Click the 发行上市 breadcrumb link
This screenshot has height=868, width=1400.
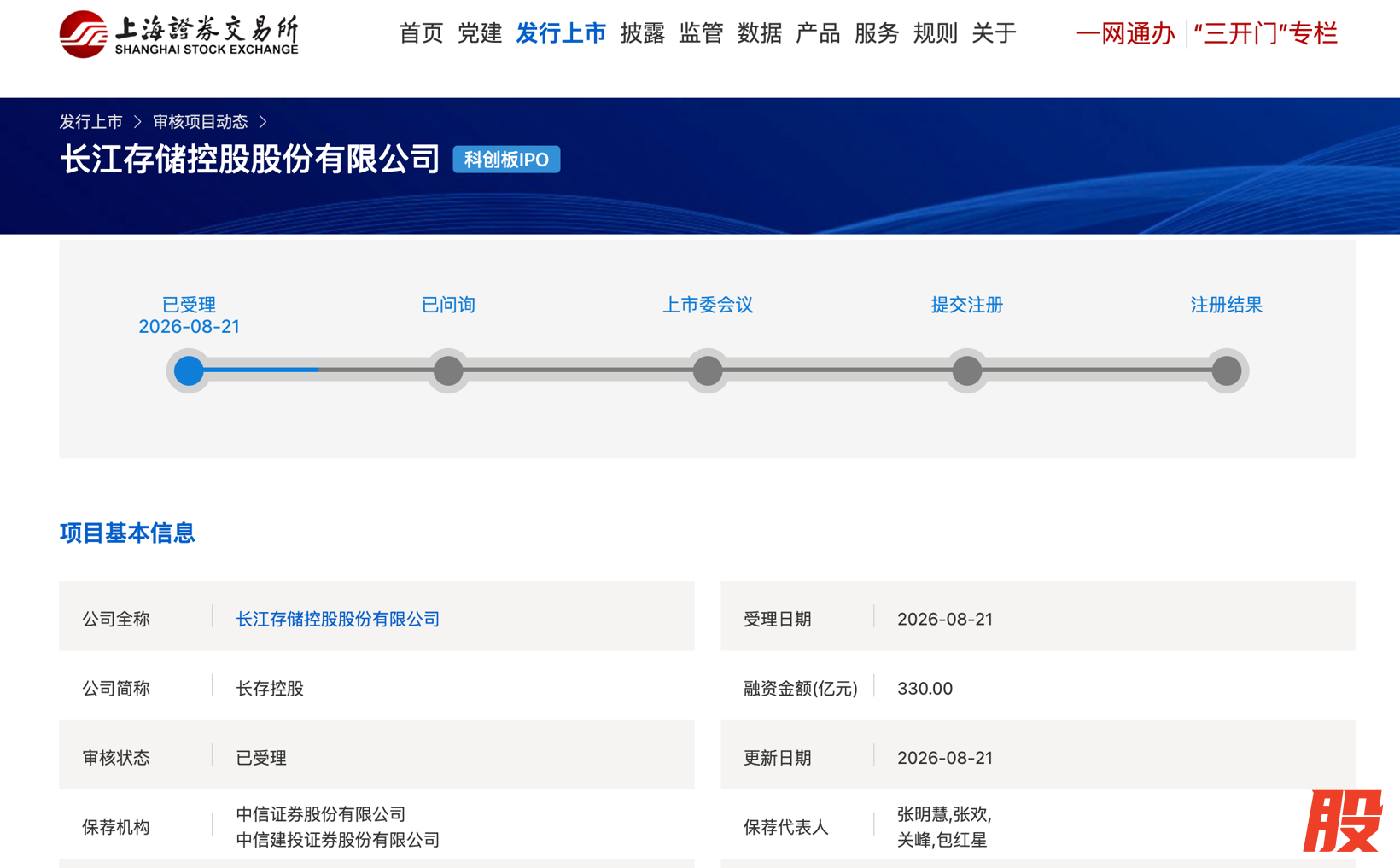(x=90, y=122)
